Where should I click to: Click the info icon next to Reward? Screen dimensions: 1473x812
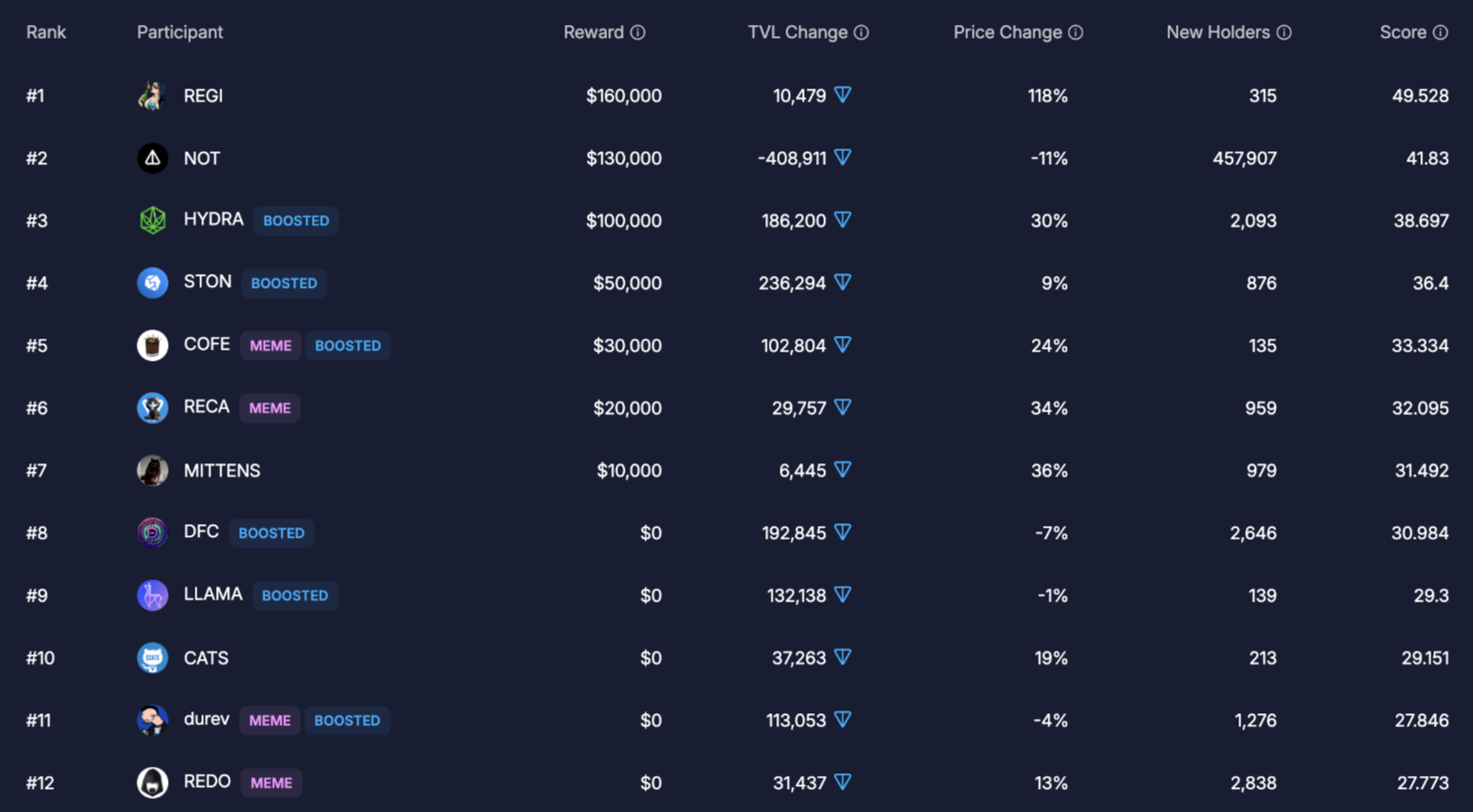[x=638, y=32]
